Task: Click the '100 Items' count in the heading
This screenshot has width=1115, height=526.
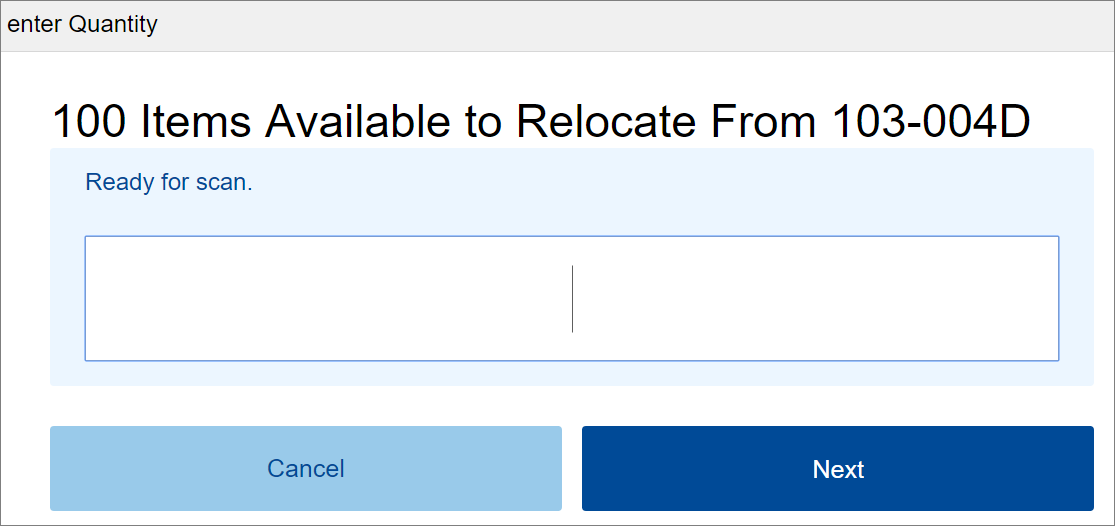Action: (x=152, y=122)
